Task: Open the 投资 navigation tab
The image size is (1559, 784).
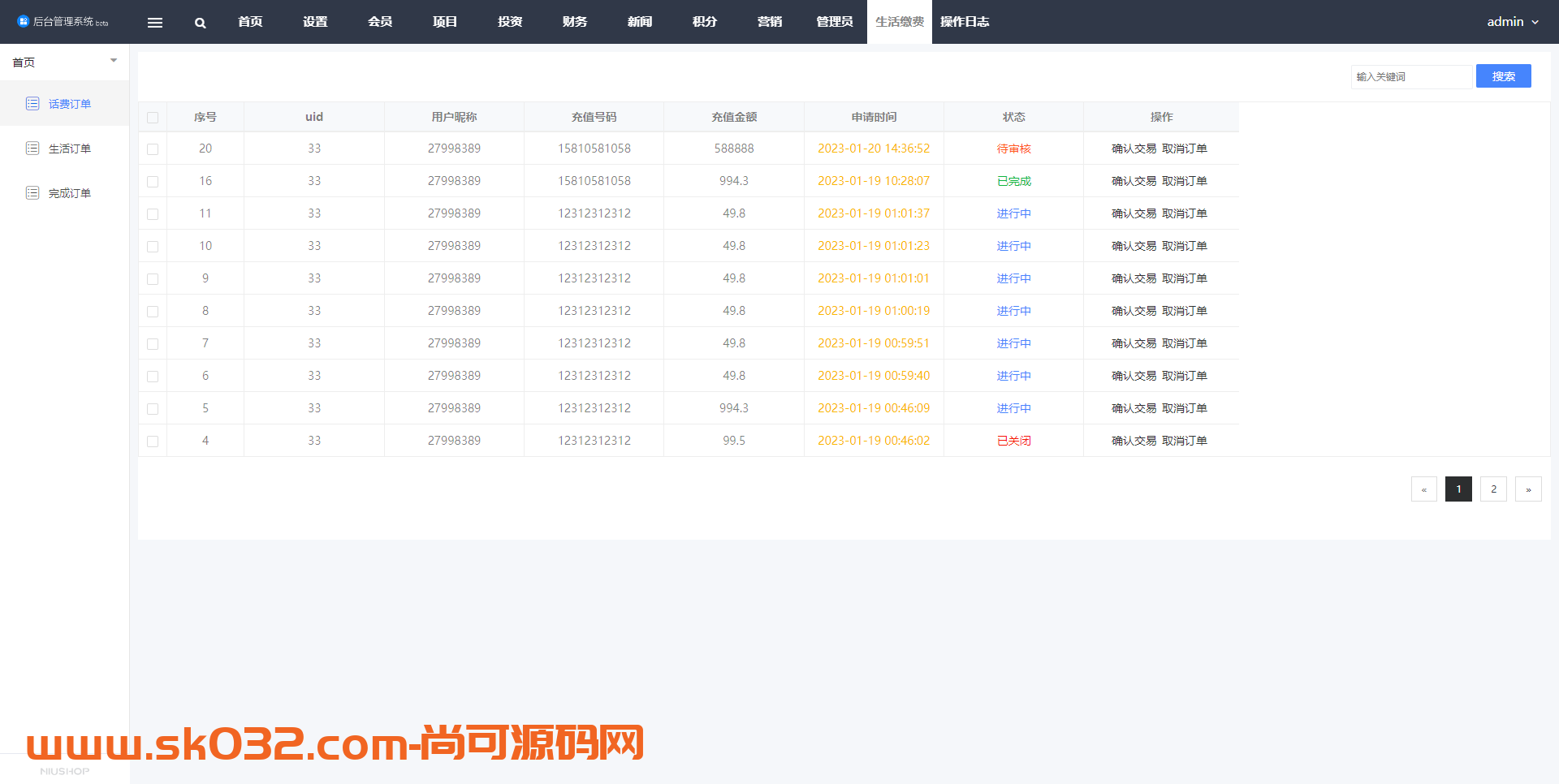Action: click(x=510, y=22)
